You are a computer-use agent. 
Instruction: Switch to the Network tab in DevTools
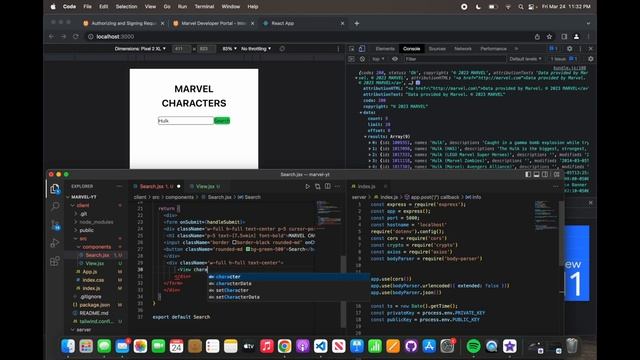click(x=463, y=49)
